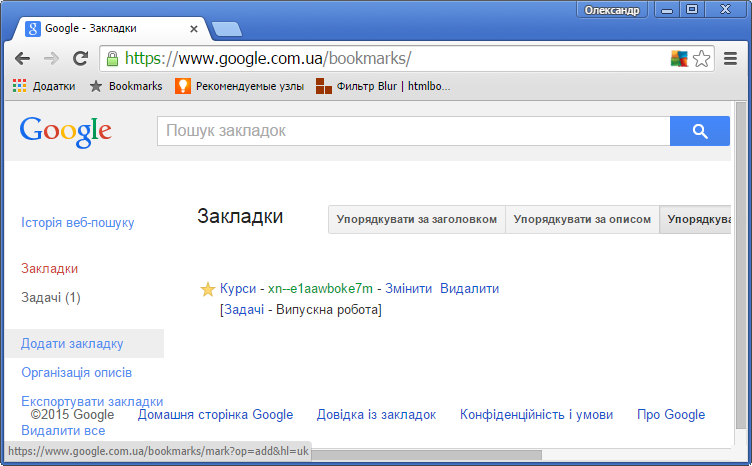Open Додати закладку in sidebar

72,343
